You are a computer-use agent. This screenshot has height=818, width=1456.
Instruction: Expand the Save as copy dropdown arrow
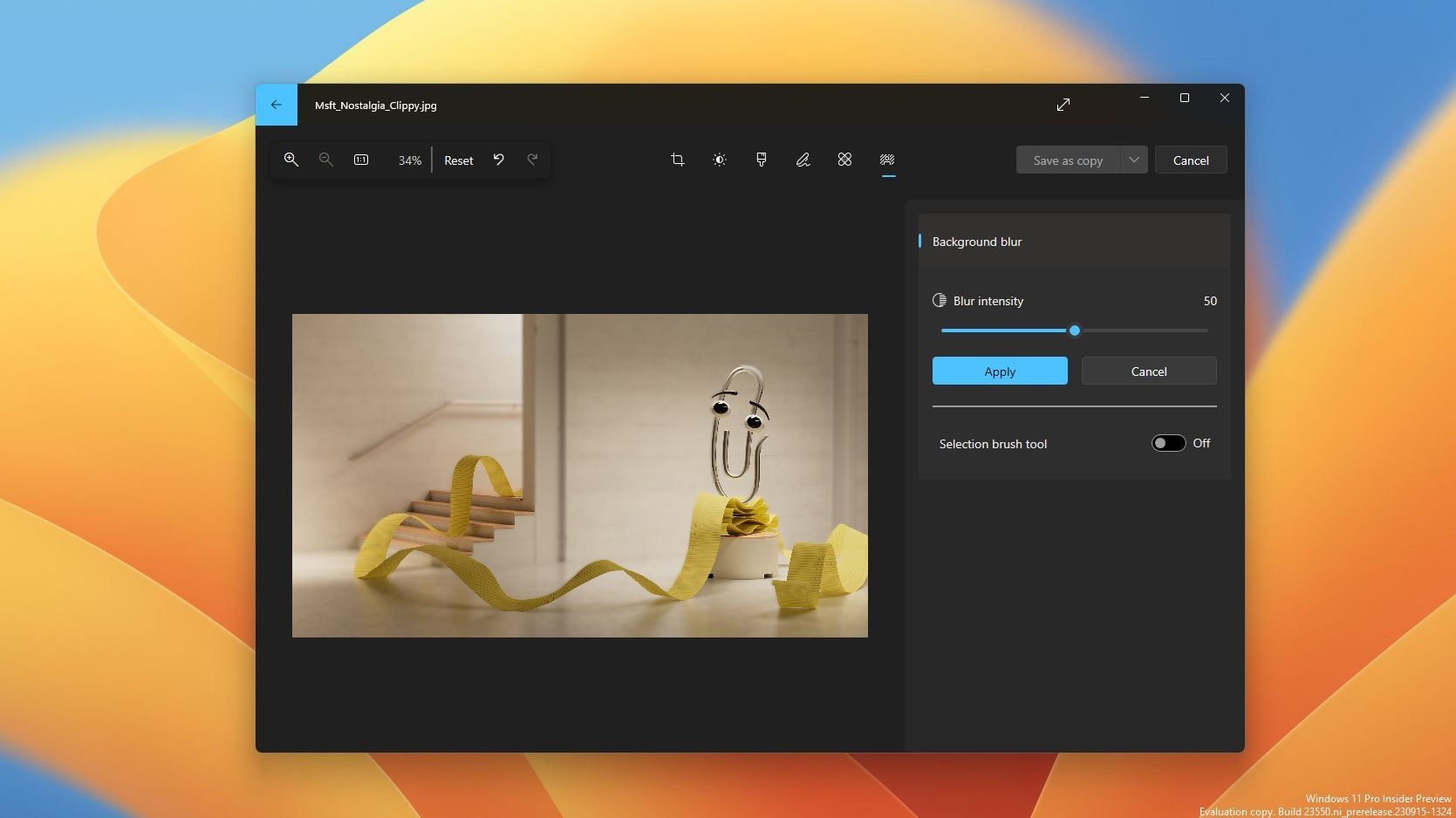tap(1133, 160)
